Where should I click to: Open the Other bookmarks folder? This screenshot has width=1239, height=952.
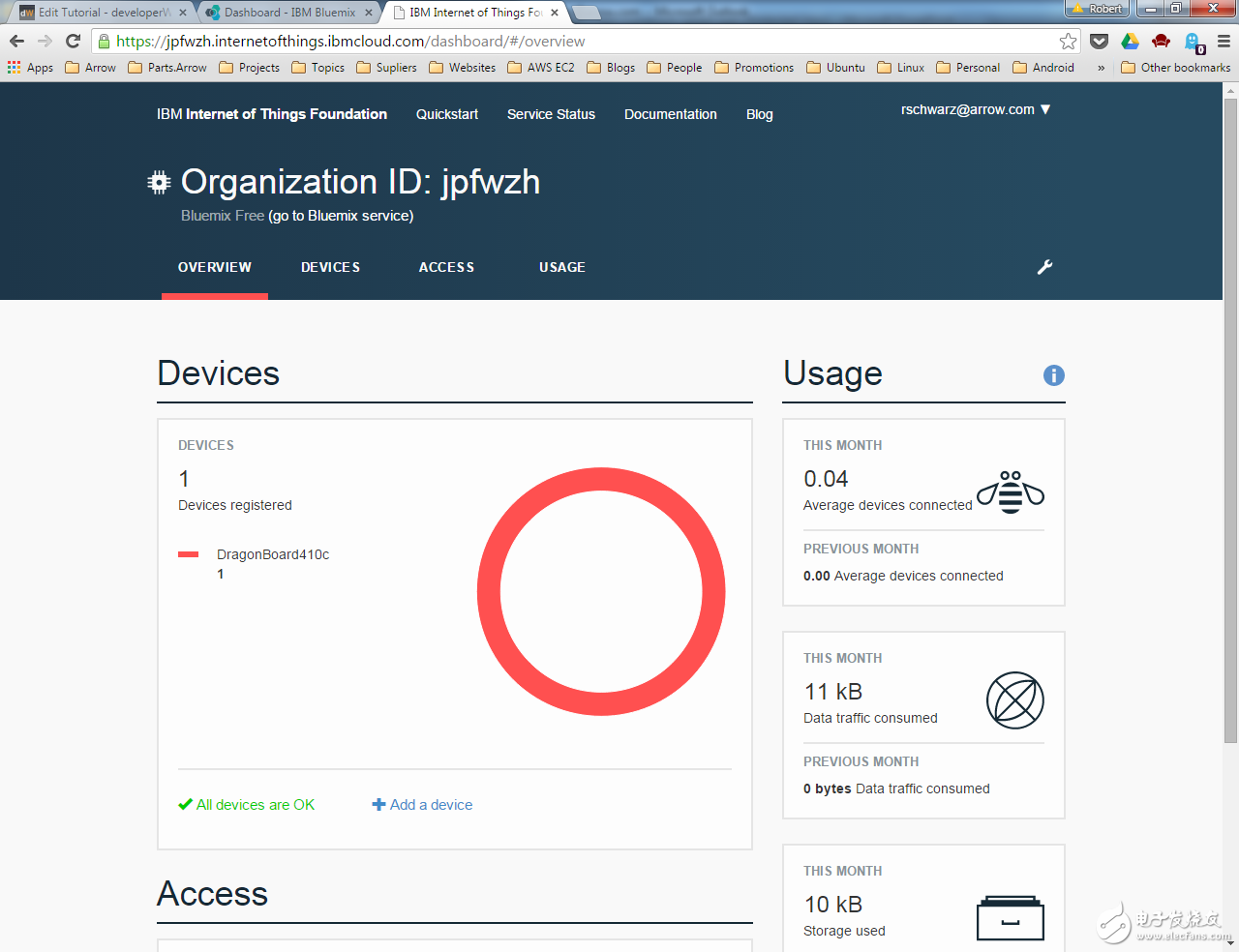pos(1175,68)
